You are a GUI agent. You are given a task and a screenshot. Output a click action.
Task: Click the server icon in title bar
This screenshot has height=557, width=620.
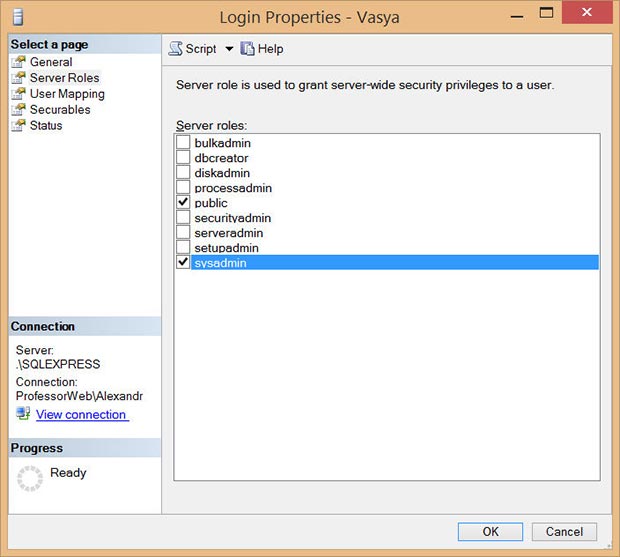click(x=17, y=17)
